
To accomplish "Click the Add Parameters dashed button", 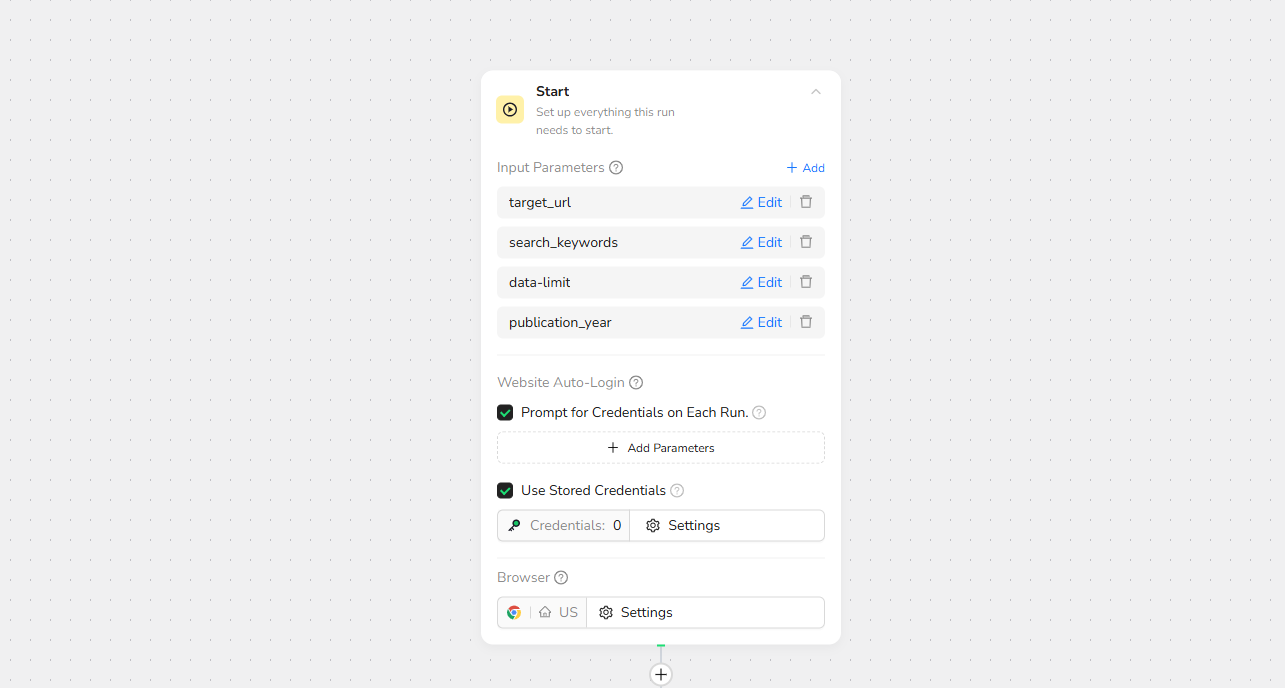I will (661, 448).
